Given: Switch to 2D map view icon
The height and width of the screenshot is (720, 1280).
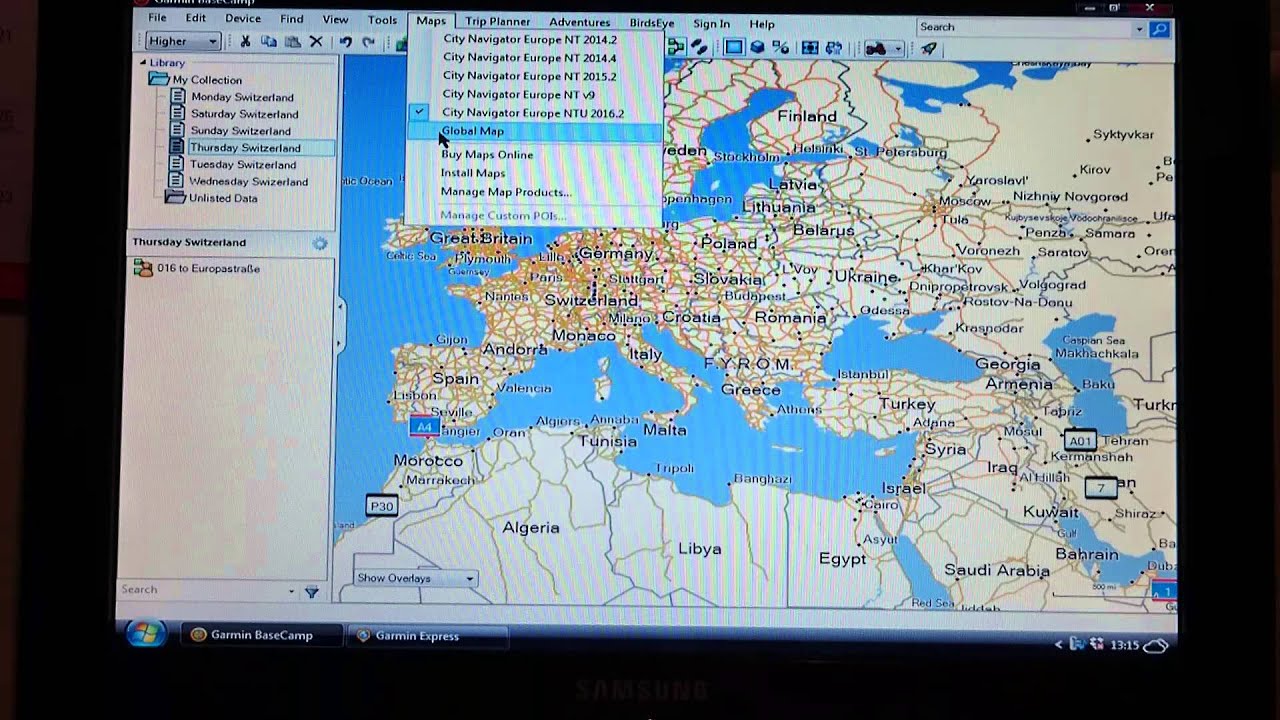Looking at the screenshot, I should pyautogui.click(x=734, y=47).
